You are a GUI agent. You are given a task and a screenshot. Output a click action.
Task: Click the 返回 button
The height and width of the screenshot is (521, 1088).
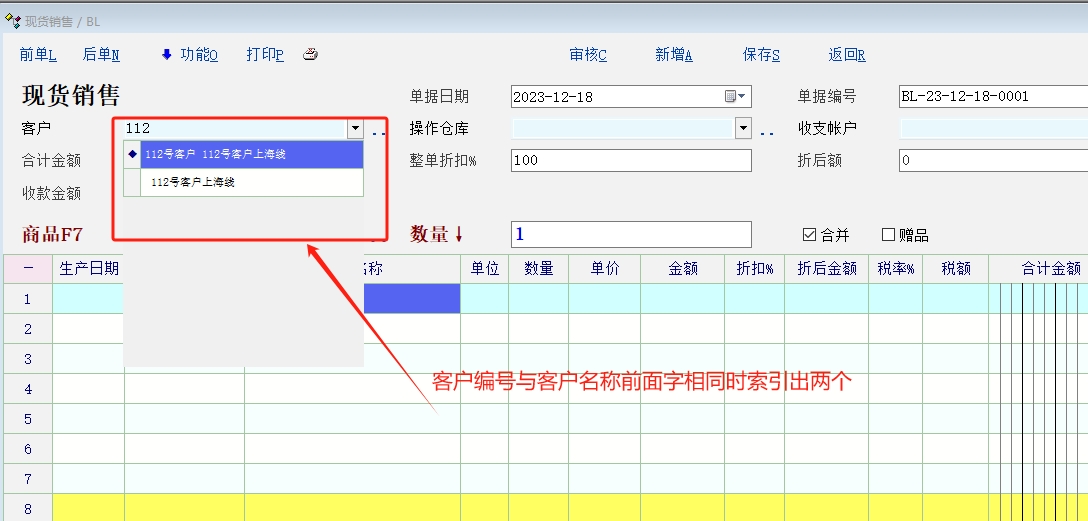point(847,55)
